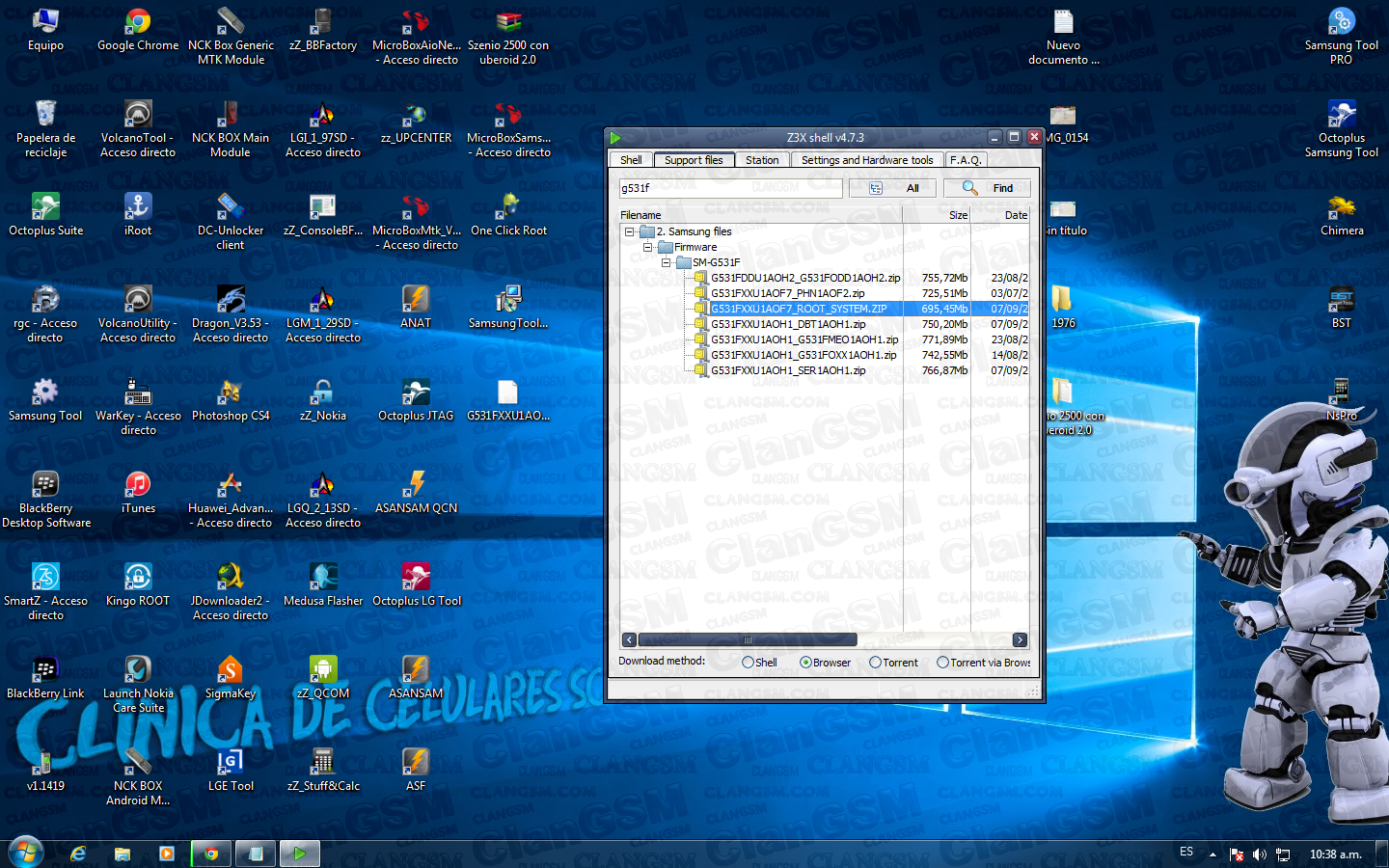Select G531FXXU1AOH1_G531FOXX1AOH1.zip file

coord(803,355)
